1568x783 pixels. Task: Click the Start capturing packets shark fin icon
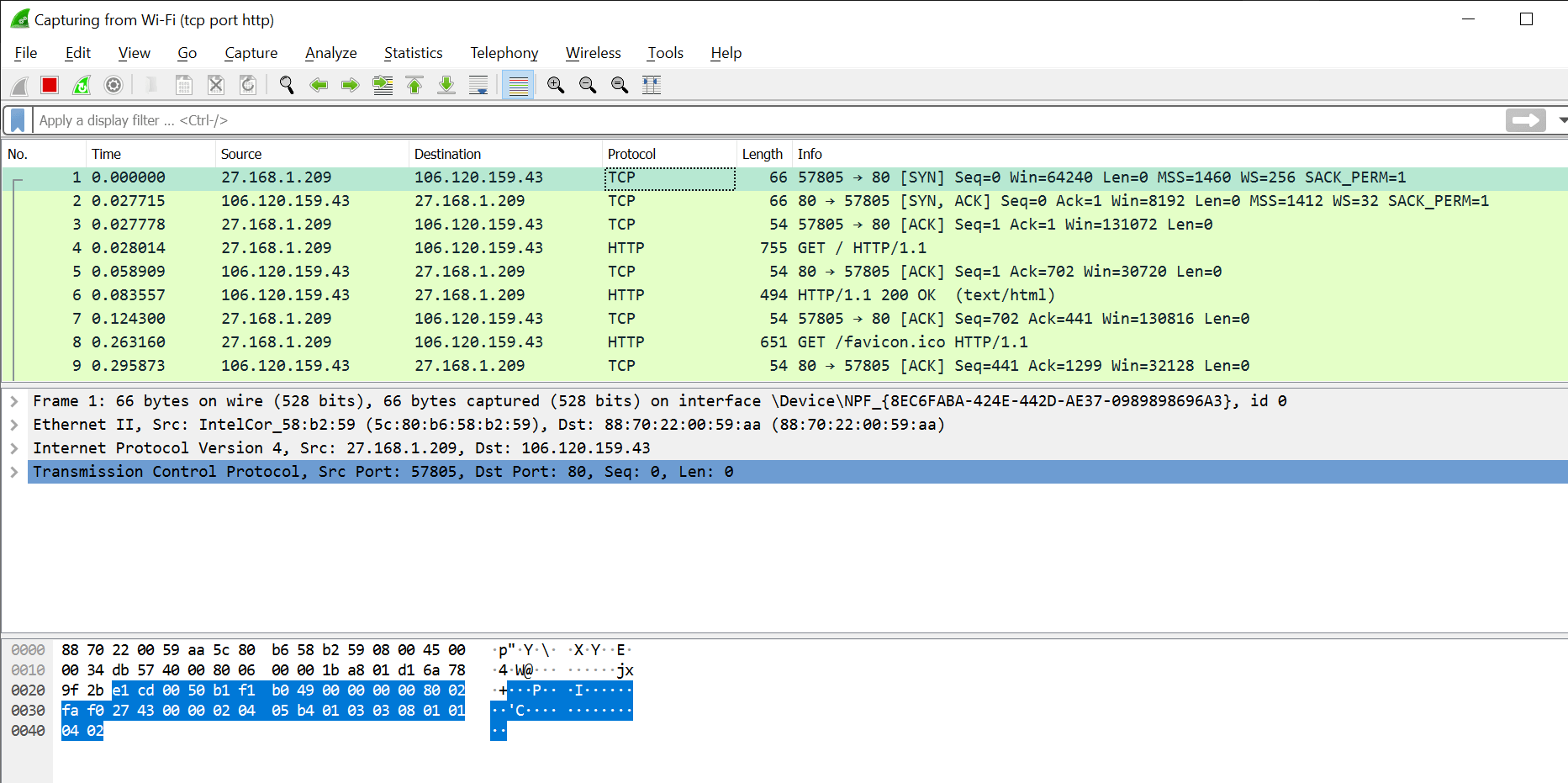(19, 85)
